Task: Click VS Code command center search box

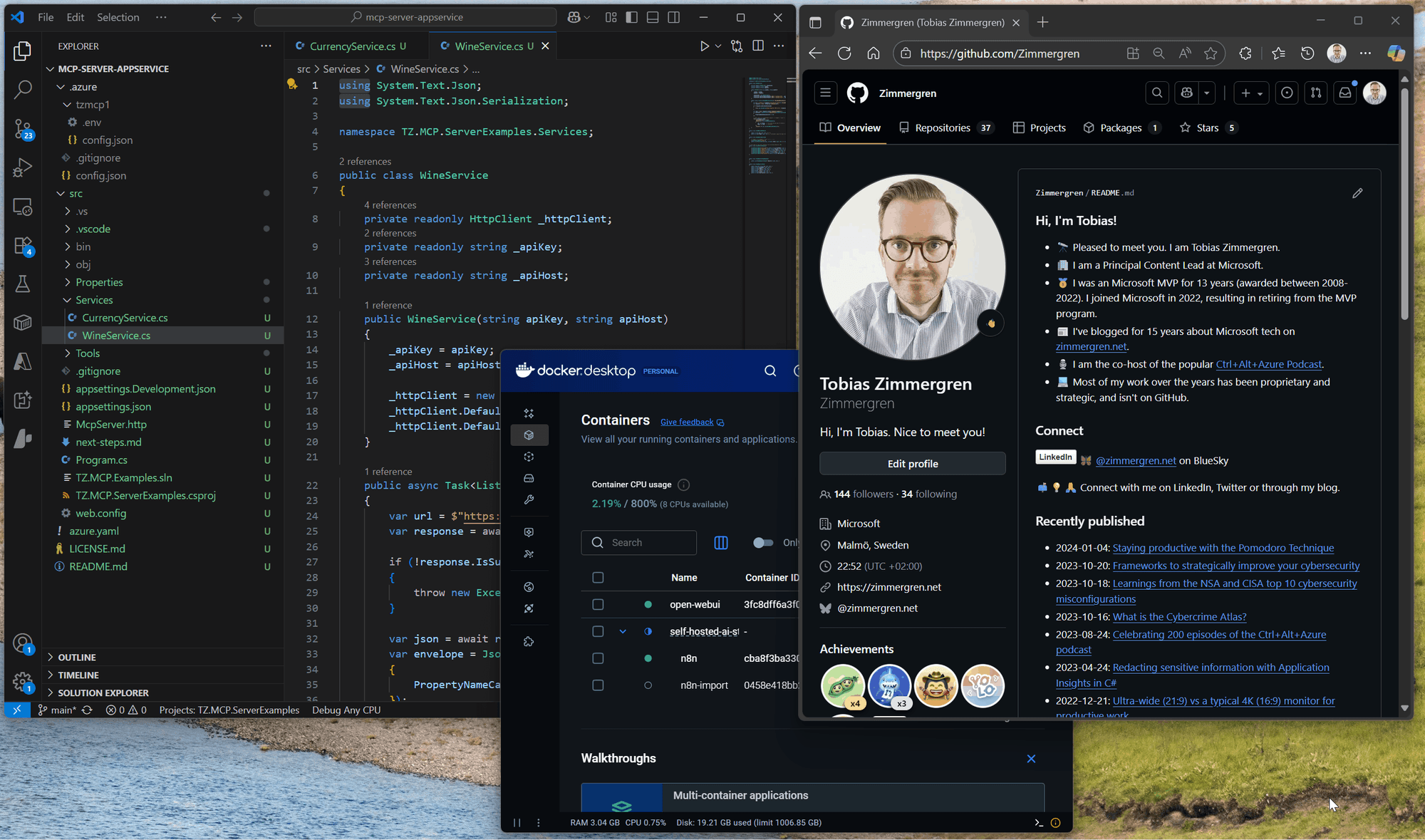Action: 405,17
